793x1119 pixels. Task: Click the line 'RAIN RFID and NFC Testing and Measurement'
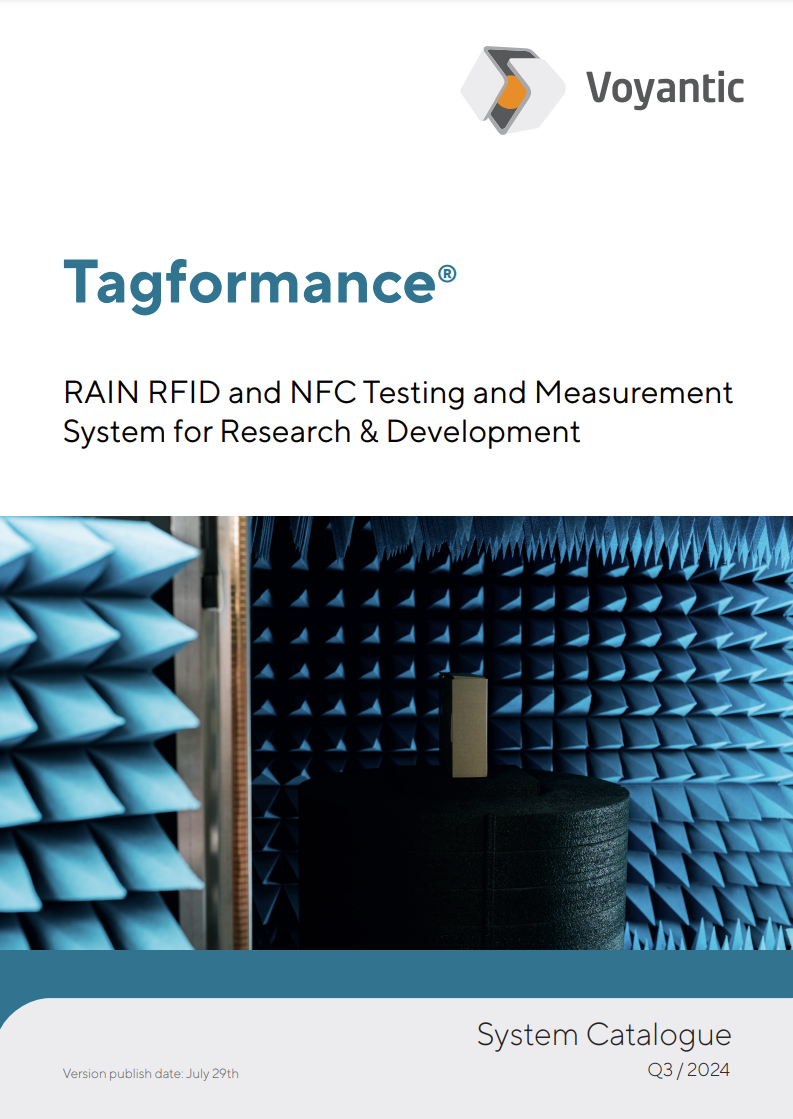pos(398,393)
